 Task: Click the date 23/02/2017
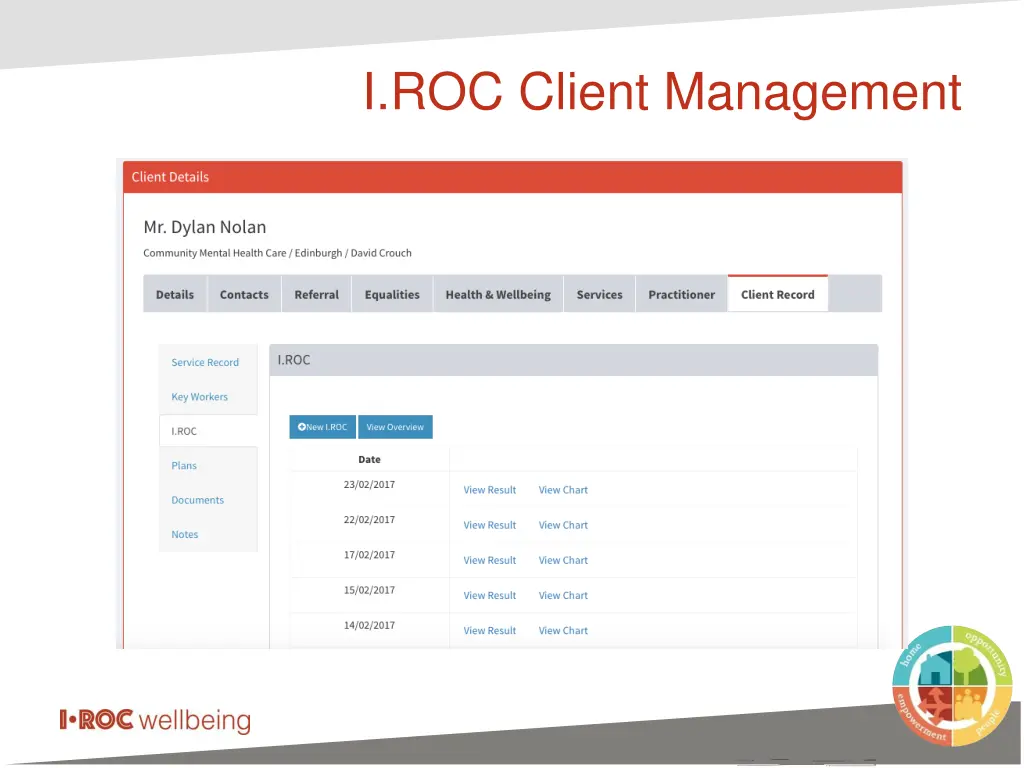click(370, 485)
